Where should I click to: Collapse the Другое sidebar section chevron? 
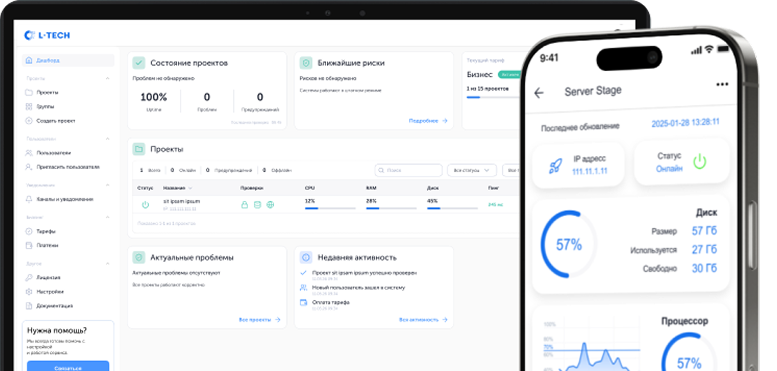tap(108, 264)
